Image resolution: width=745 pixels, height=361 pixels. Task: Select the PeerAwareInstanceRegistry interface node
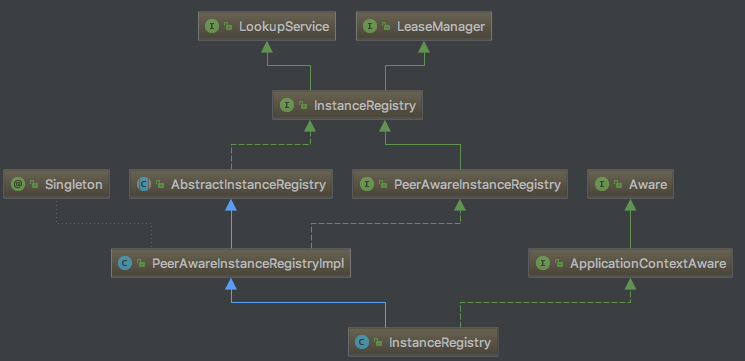460,184
